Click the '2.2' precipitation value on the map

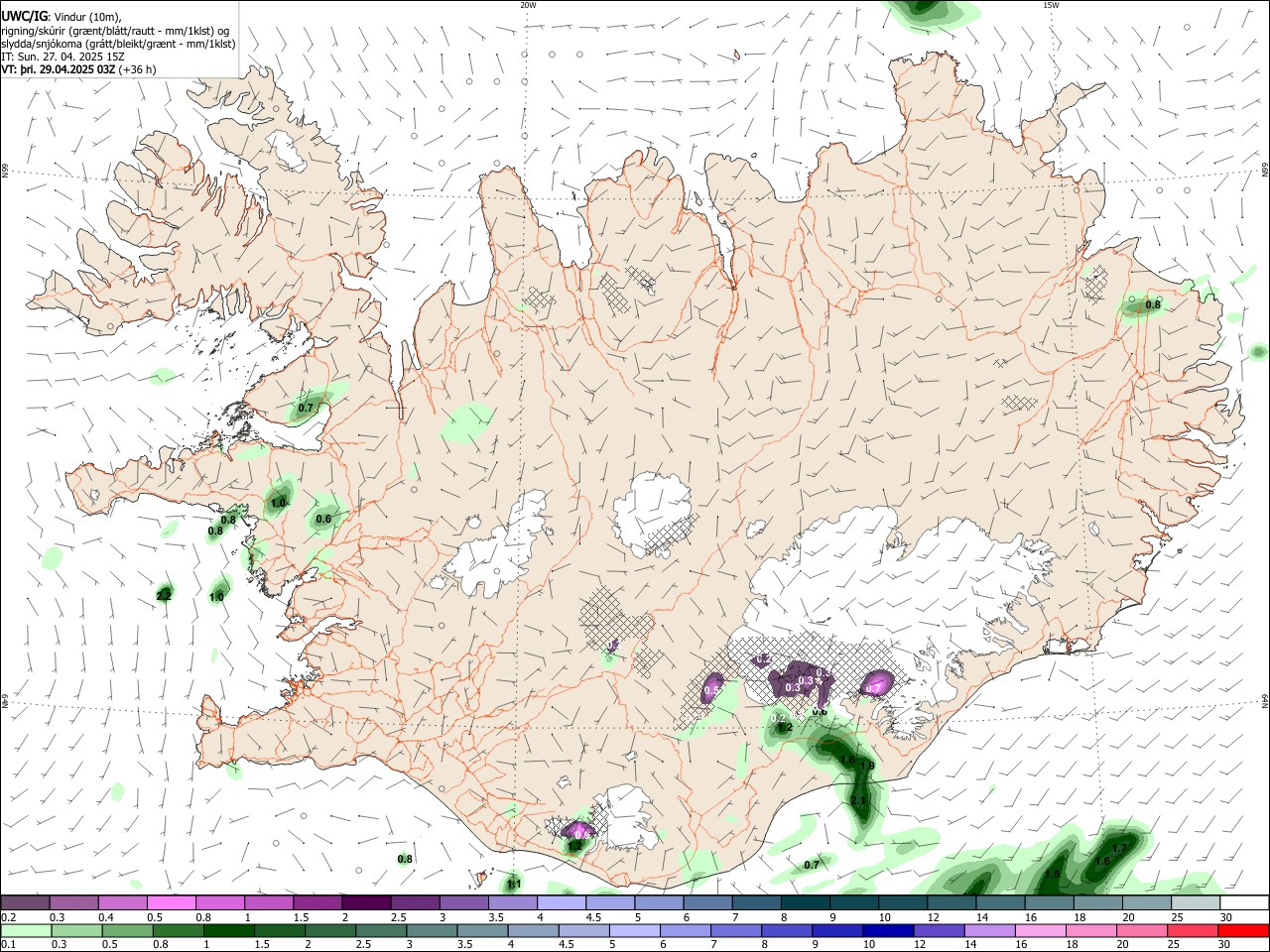[165, 595]
